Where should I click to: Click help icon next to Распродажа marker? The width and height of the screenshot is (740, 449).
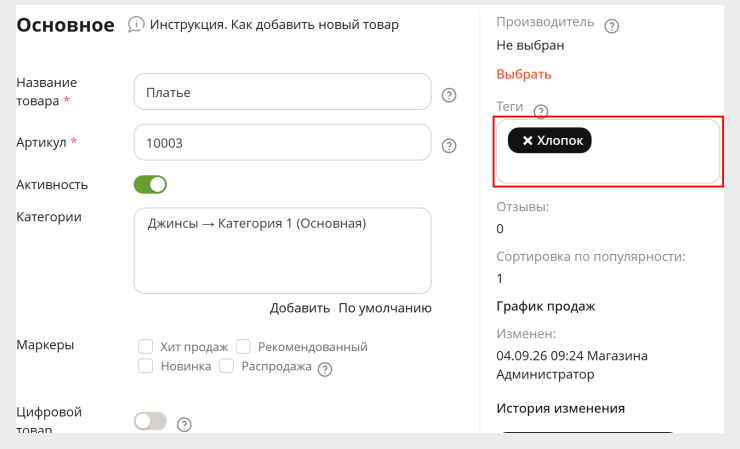(x=325, y=369)
